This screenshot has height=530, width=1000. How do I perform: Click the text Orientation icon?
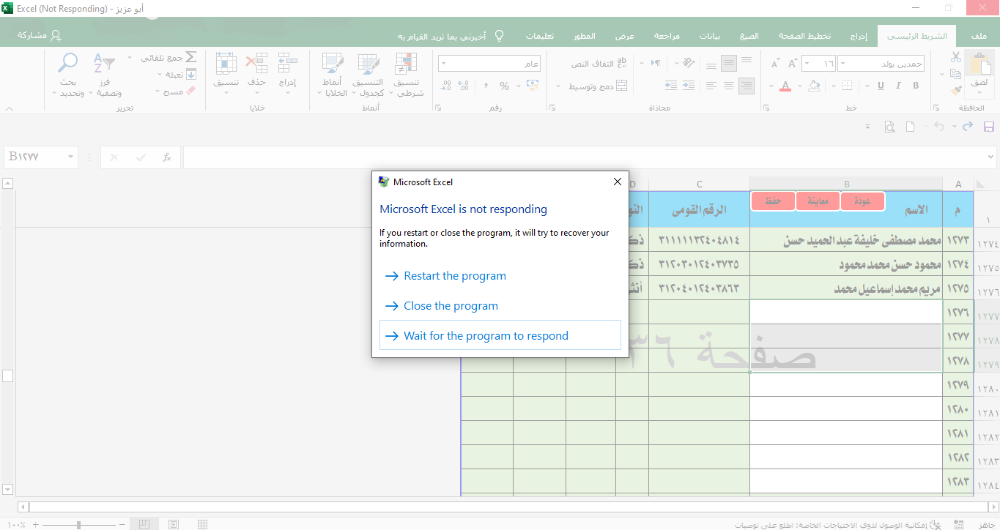(x=688, y=63)
